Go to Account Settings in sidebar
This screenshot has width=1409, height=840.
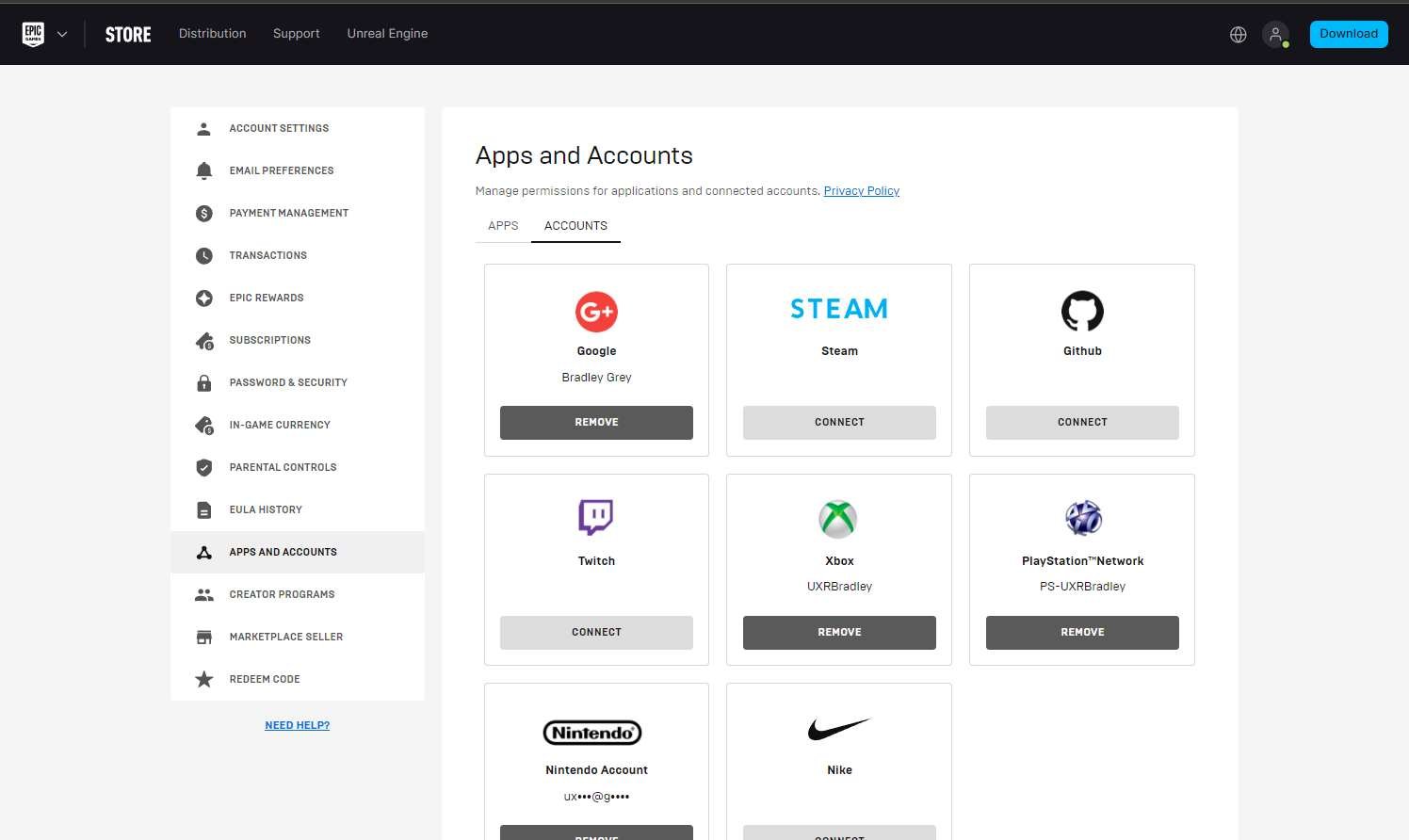coord(298,128)
